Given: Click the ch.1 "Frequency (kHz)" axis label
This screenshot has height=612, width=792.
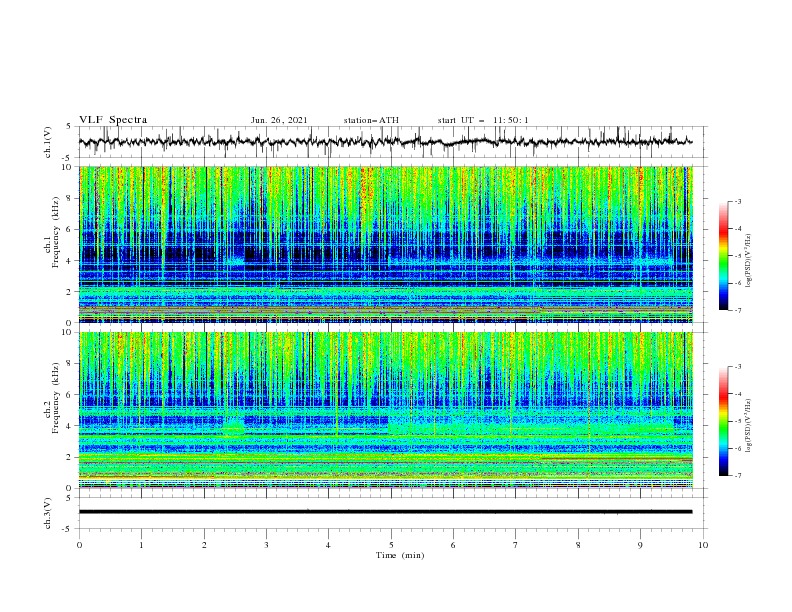Looking at the screenshot, I should pos(56,230).
